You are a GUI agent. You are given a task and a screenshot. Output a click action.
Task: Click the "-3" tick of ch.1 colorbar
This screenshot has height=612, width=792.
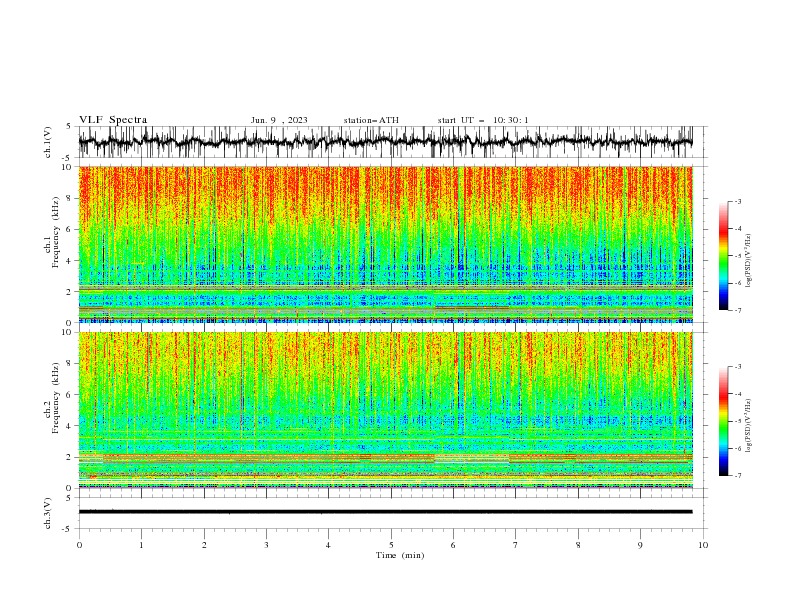point(738,201)
